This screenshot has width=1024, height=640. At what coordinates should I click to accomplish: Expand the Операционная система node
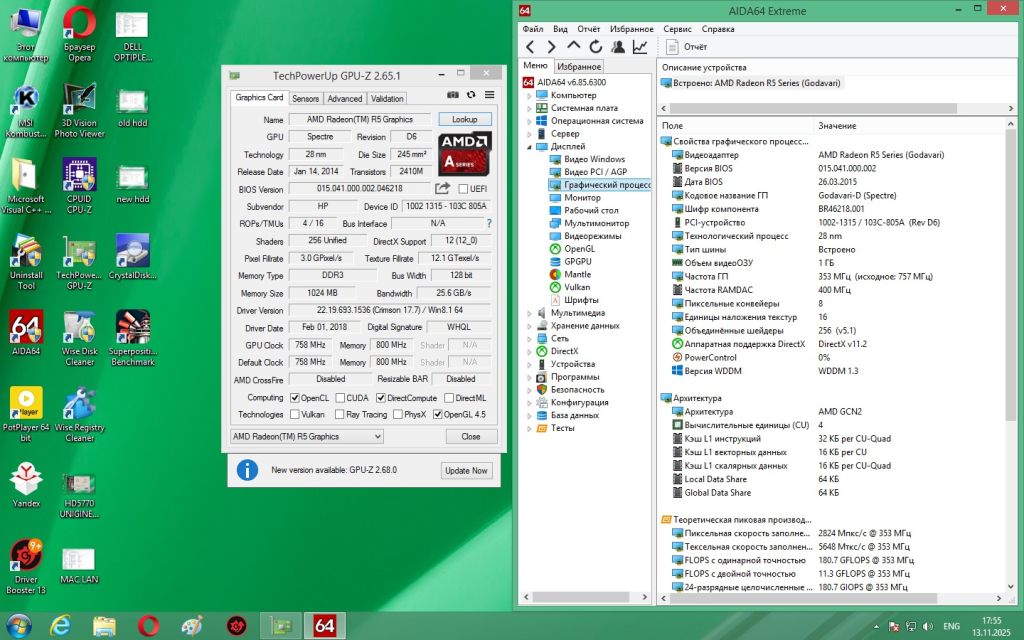coord(529,121)
